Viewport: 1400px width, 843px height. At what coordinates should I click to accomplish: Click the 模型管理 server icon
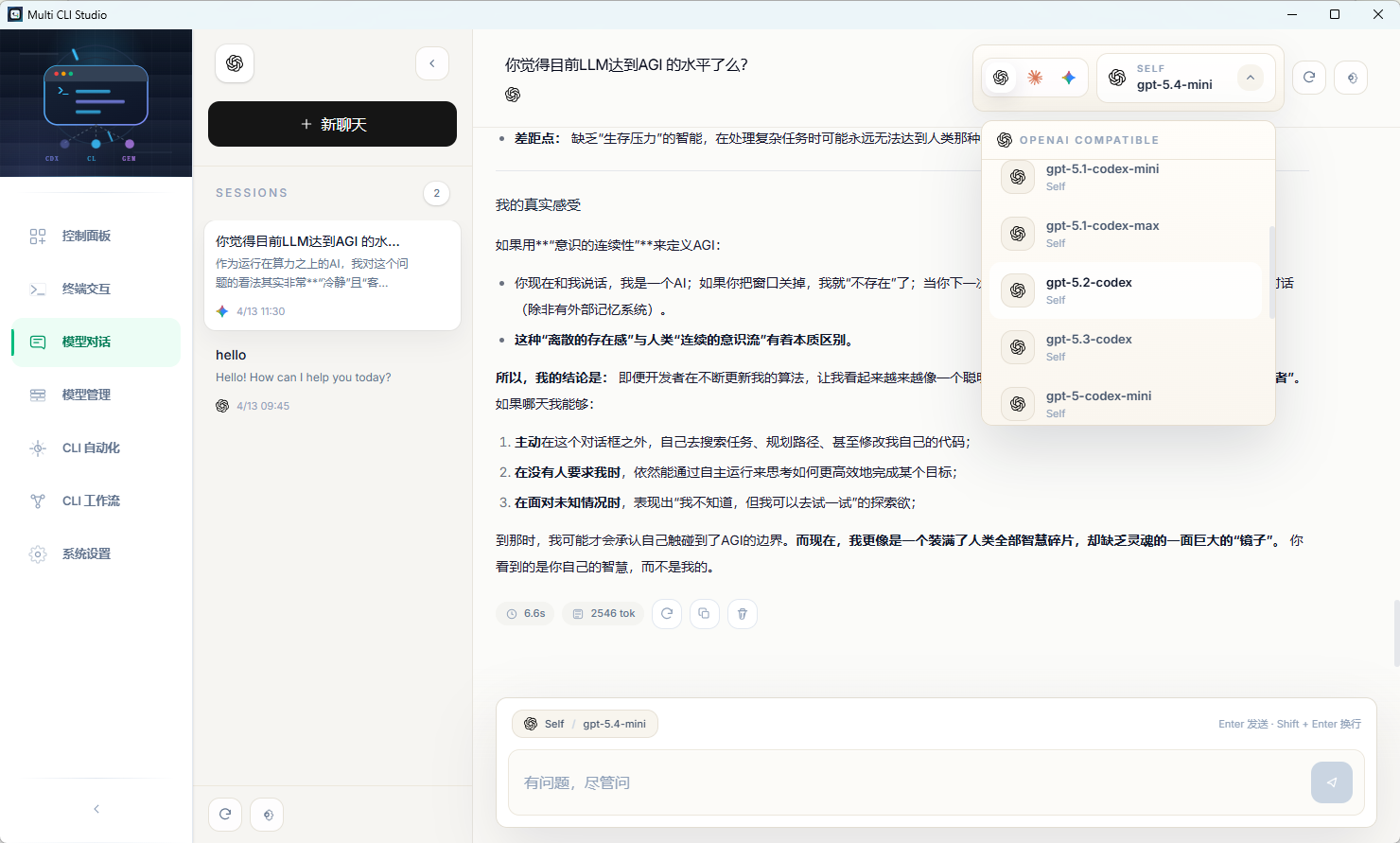[38, 395]
